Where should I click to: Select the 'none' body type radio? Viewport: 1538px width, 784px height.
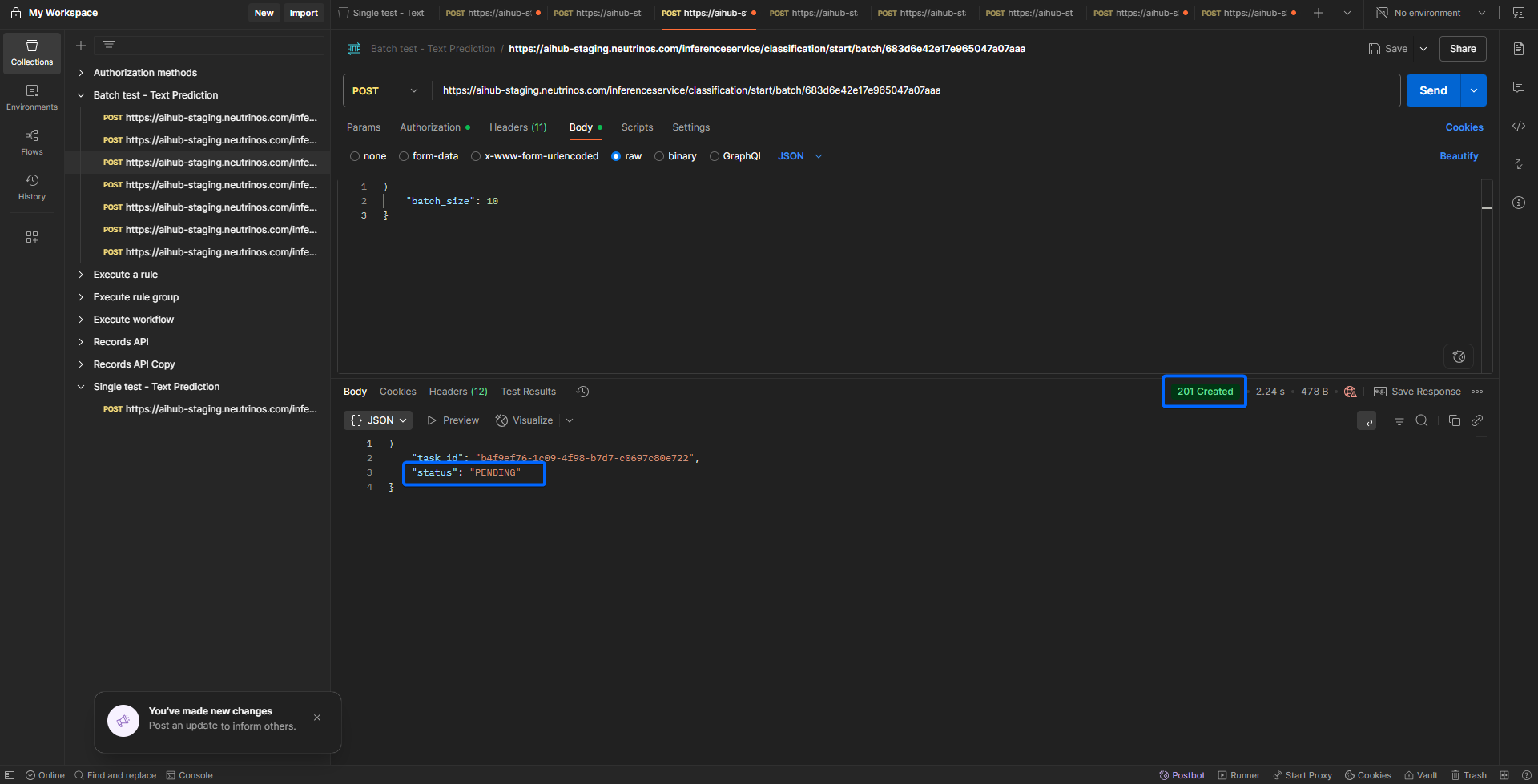[355, 156]
